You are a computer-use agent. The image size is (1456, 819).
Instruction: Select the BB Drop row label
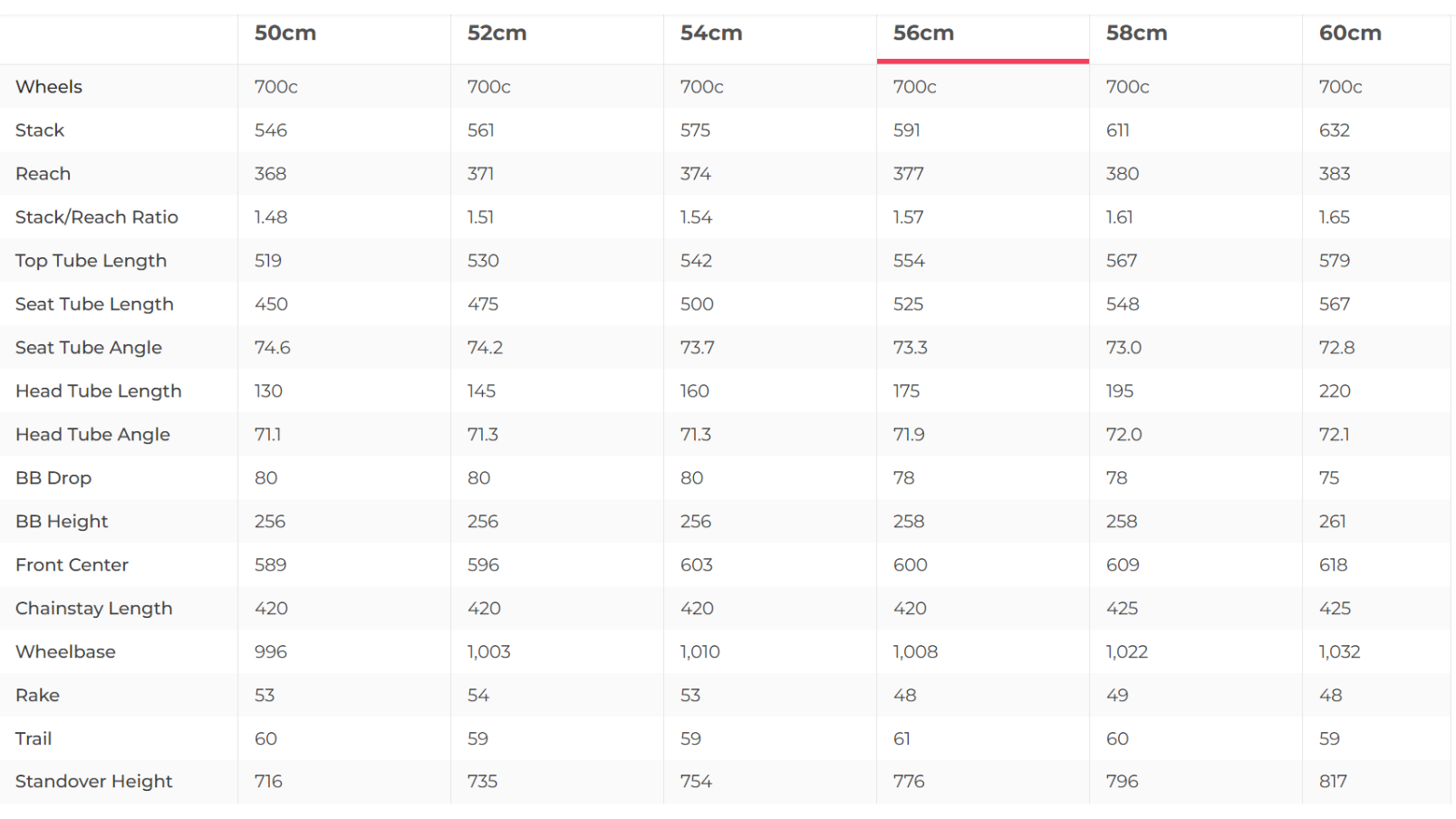[53, 478]
